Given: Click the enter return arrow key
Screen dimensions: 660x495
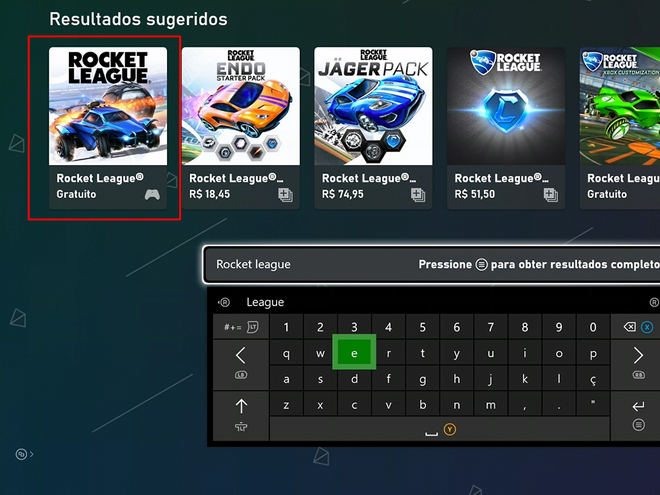Looking at the screenshot, I should (638, 406).
